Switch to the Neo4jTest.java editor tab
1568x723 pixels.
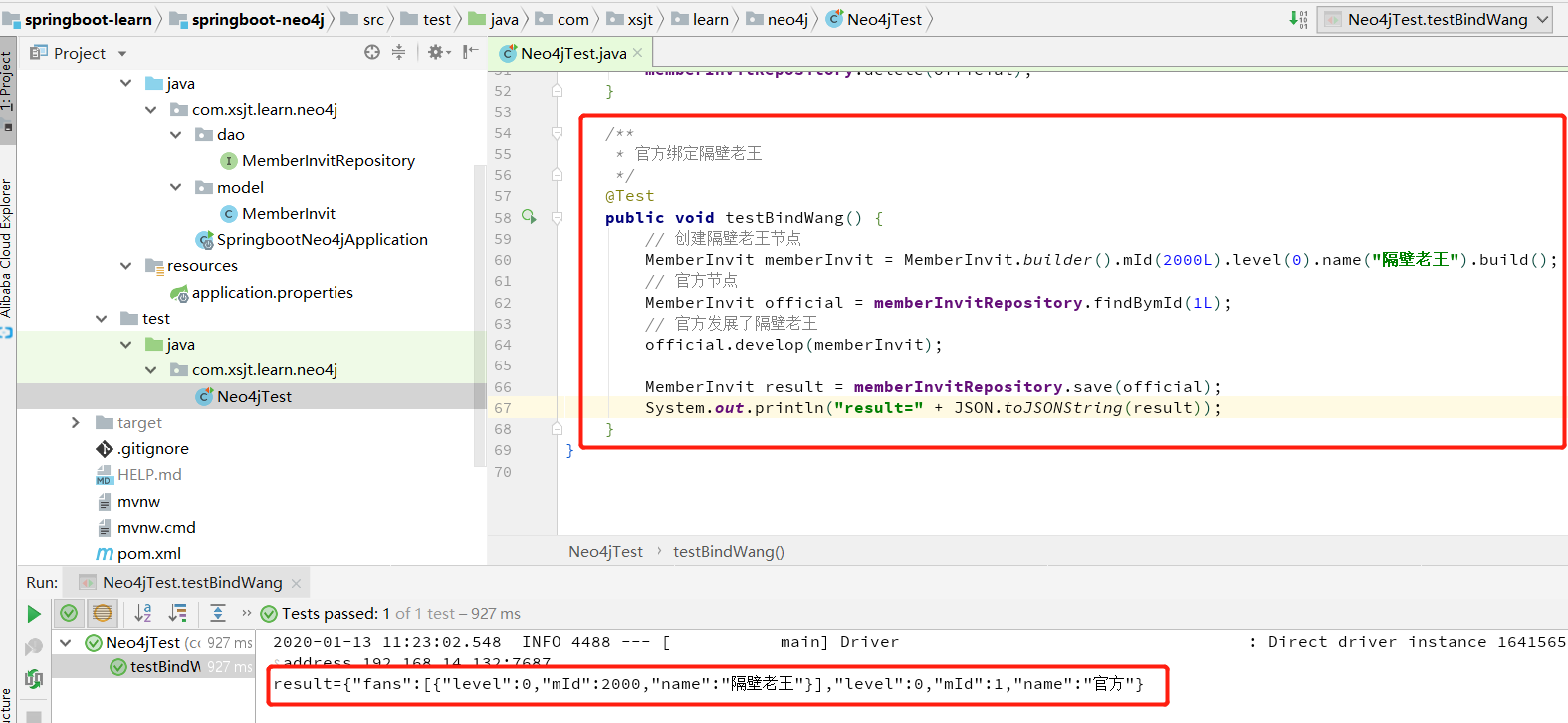[x=572, y=53]
